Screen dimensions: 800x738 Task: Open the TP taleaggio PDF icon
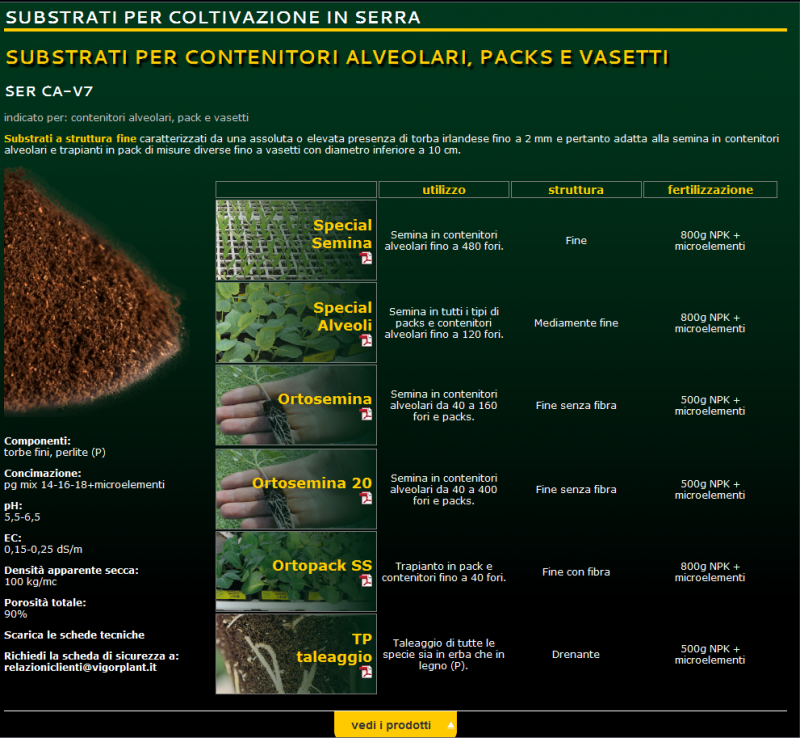[x=366, y=672]
